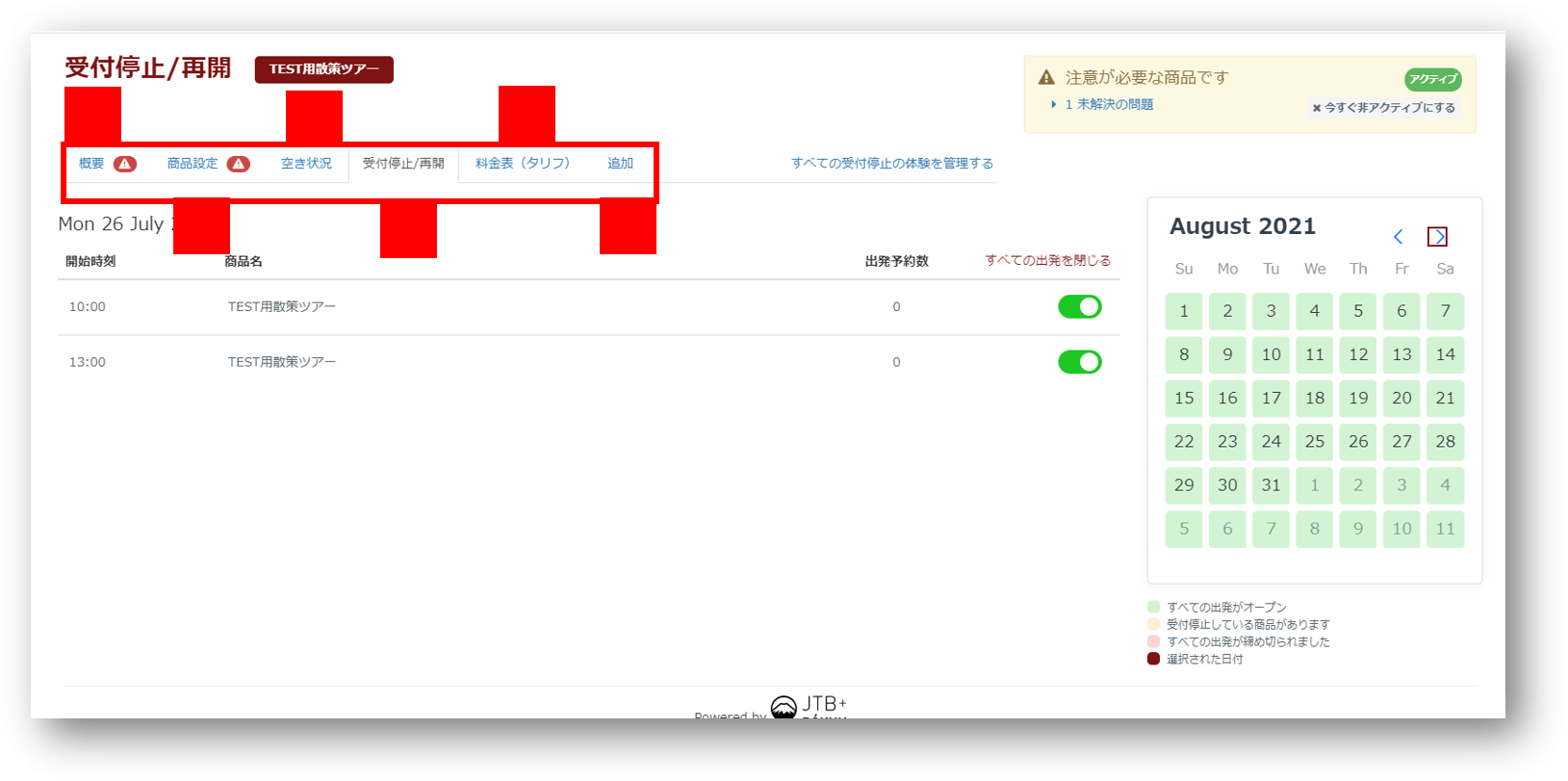Screen dimensions: 1568x781
Task: Select August 18 in the calendar
Action: click(1315, 398)
